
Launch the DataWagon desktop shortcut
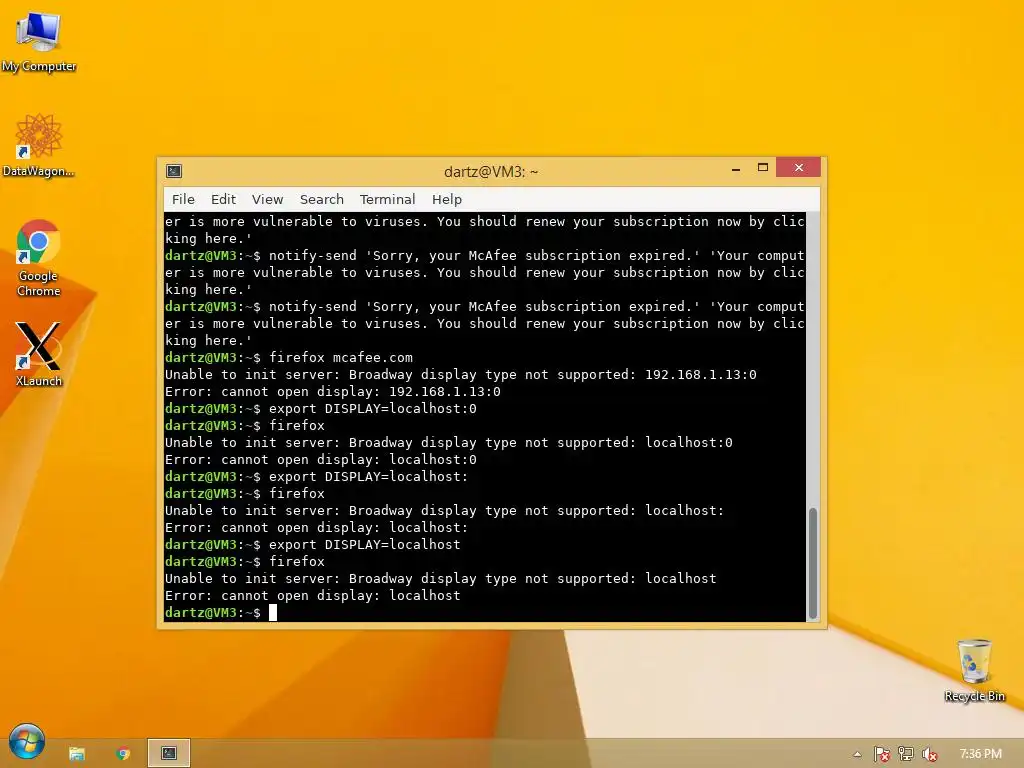(x=39, y=145)
